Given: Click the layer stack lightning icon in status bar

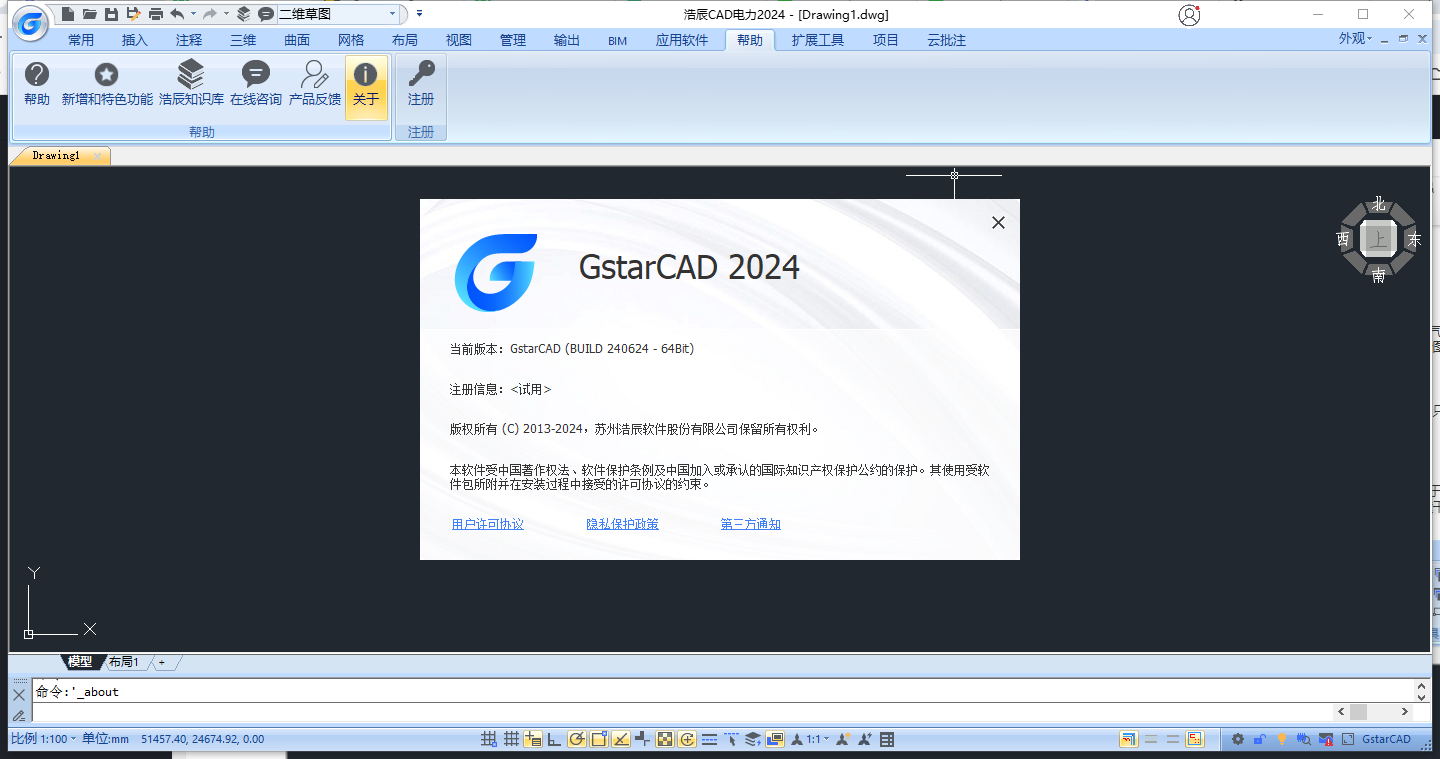Looking at the screenshot, I should tap(753, 740).
